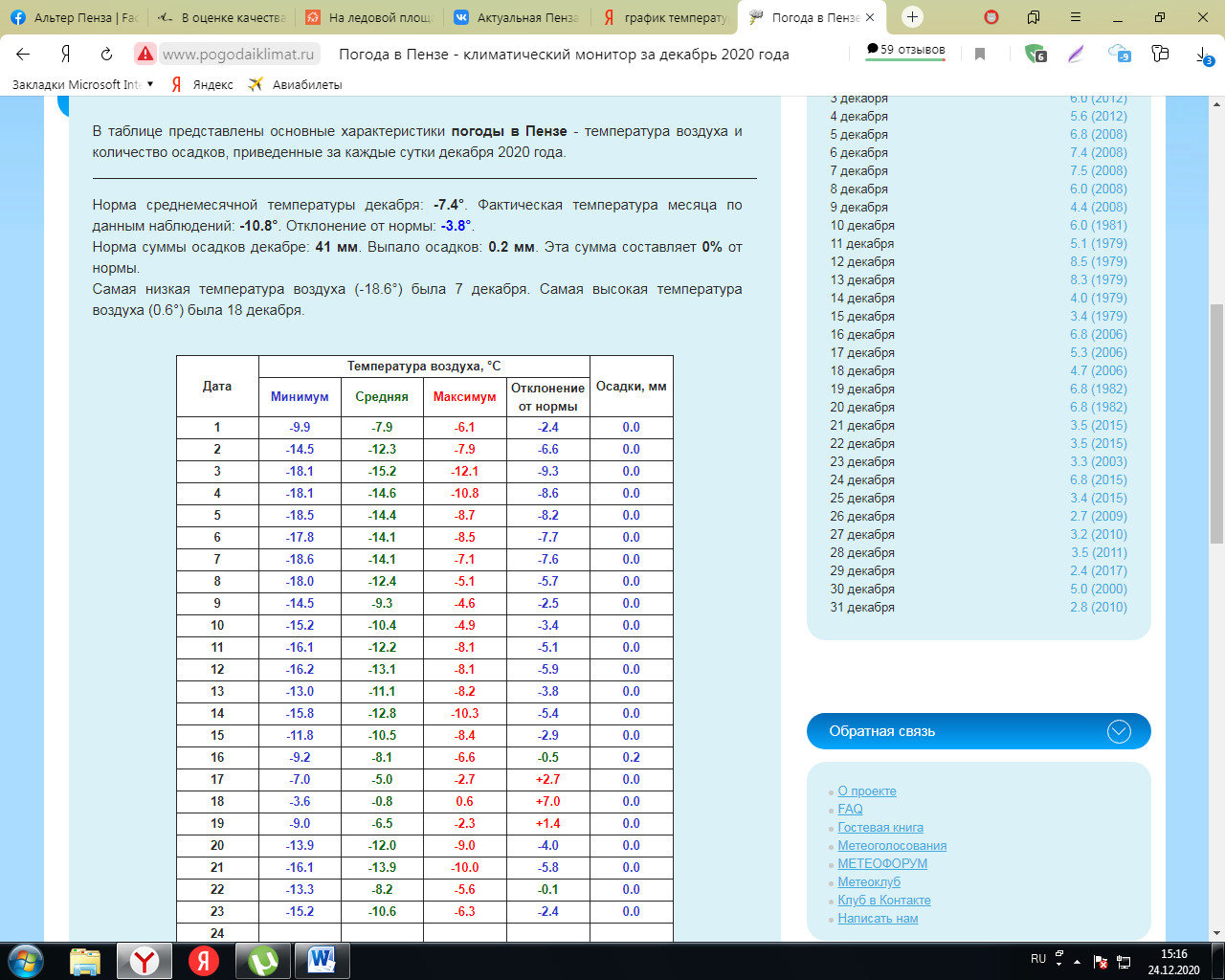Show hidden system tray icons
Screen dimensions: 1225x980
1078,961
